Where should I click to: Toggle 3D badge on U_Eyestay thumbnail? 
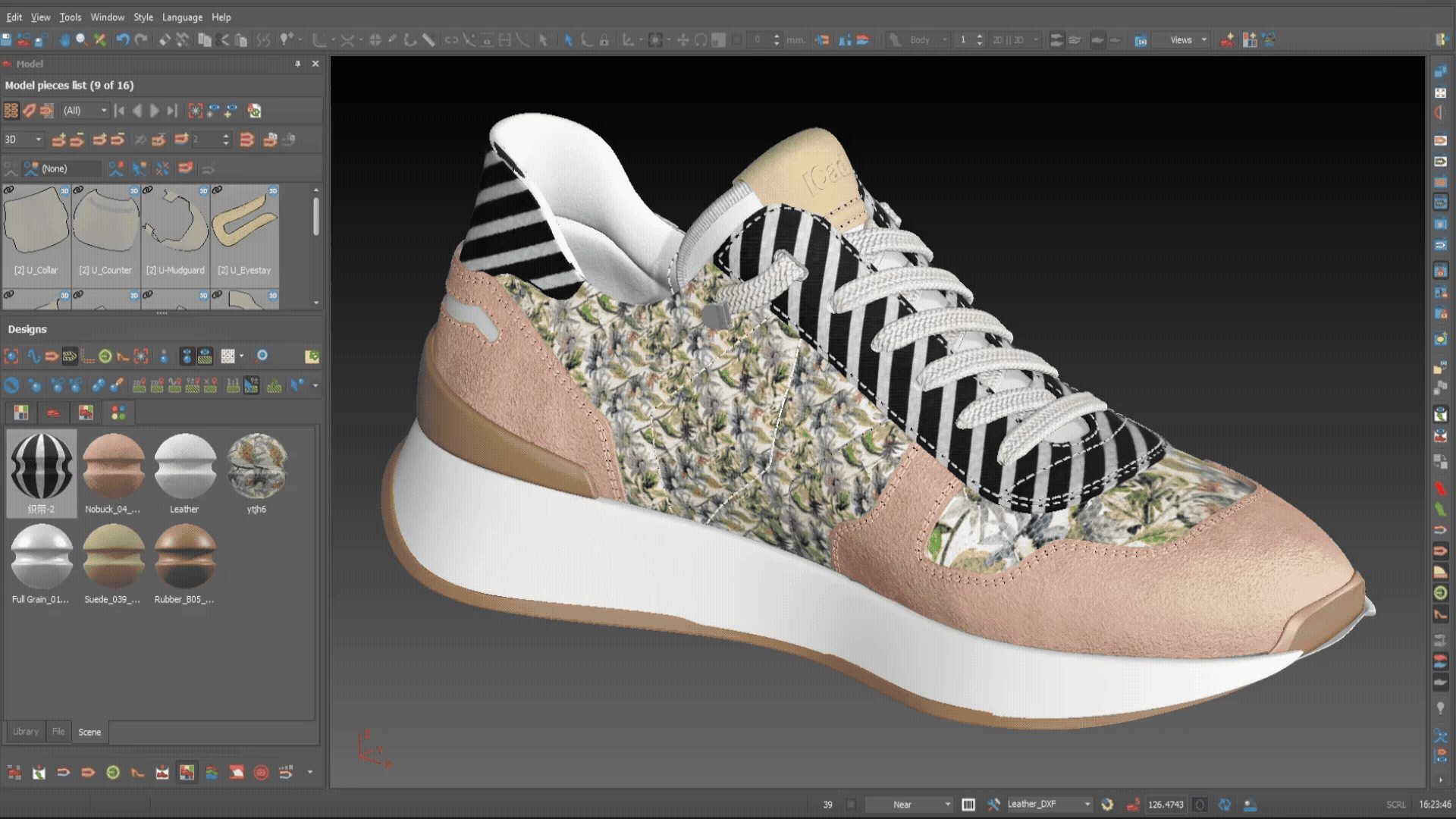(x=273, y=190)
